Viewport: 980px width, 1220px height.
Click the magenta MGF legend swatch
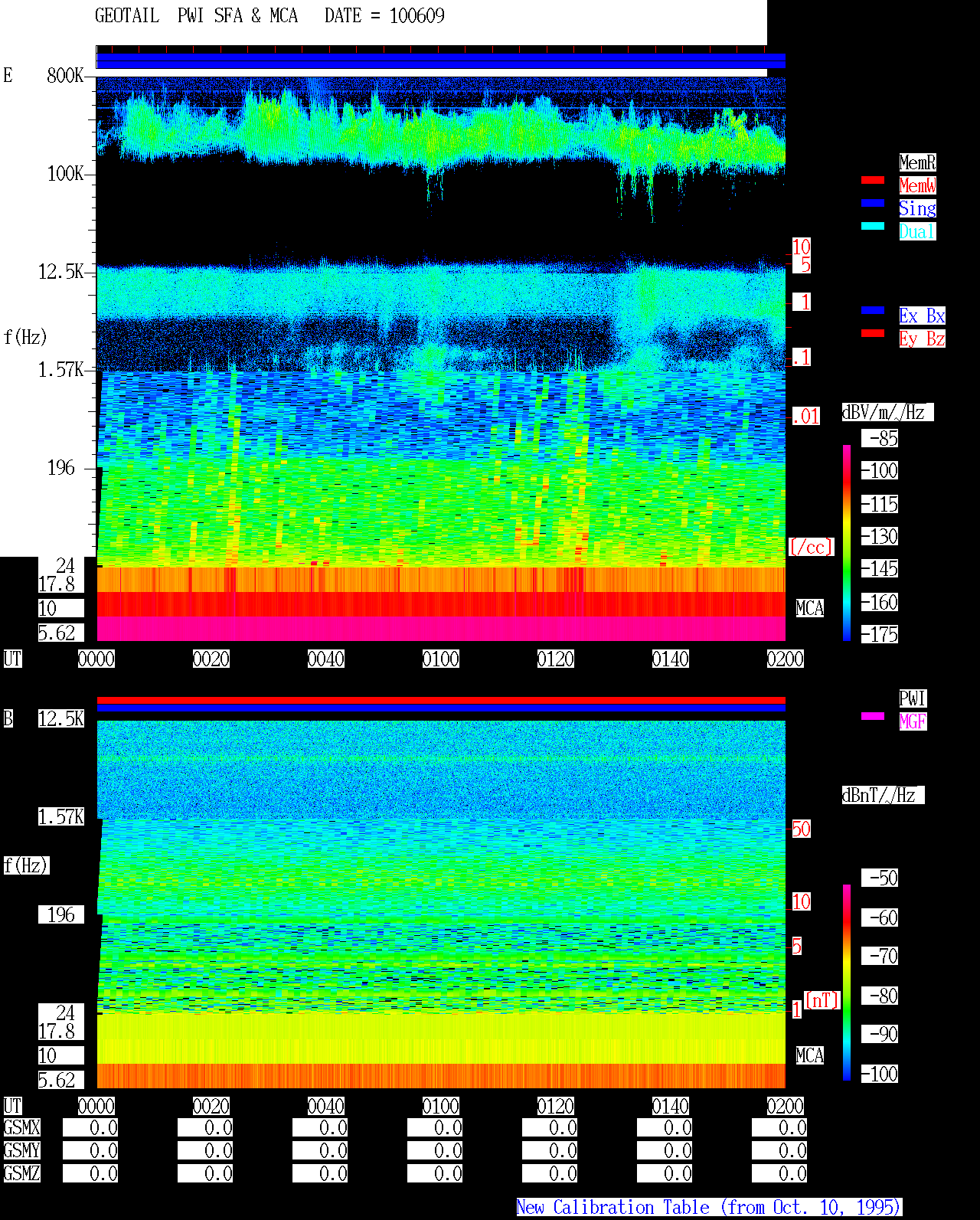(873, 716)
